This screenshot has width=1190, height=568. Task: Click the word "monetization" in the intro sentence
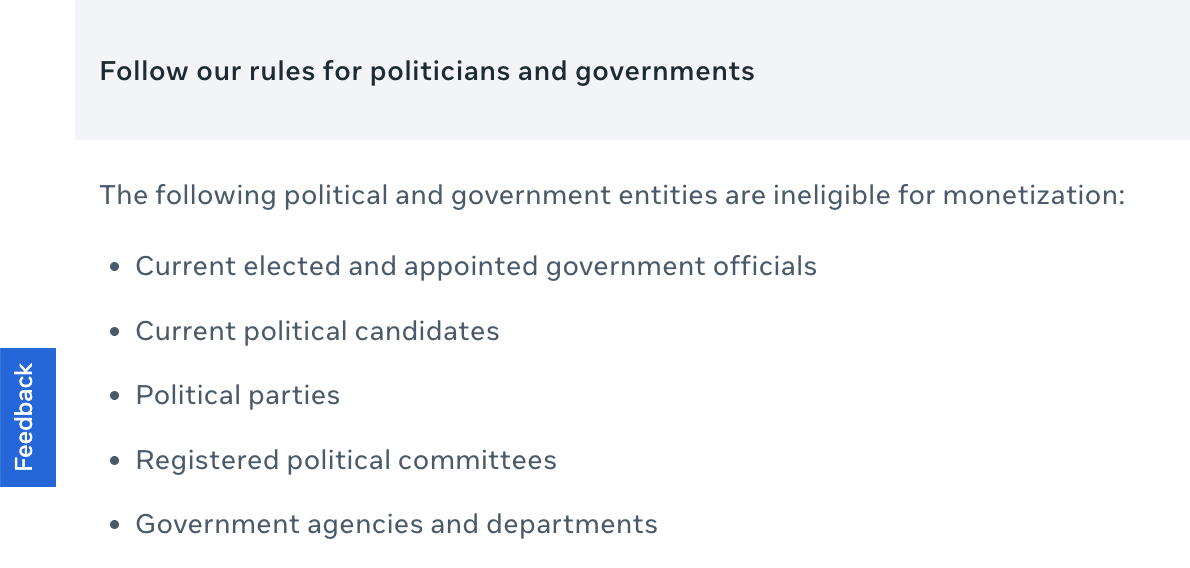[1034, 194]
